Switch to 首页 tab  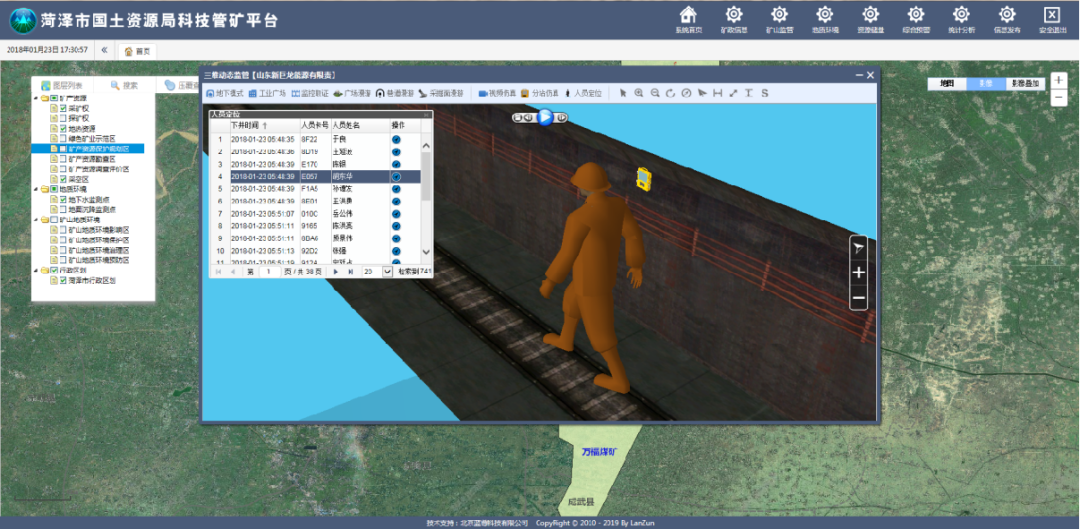click(x=137, y=51)
